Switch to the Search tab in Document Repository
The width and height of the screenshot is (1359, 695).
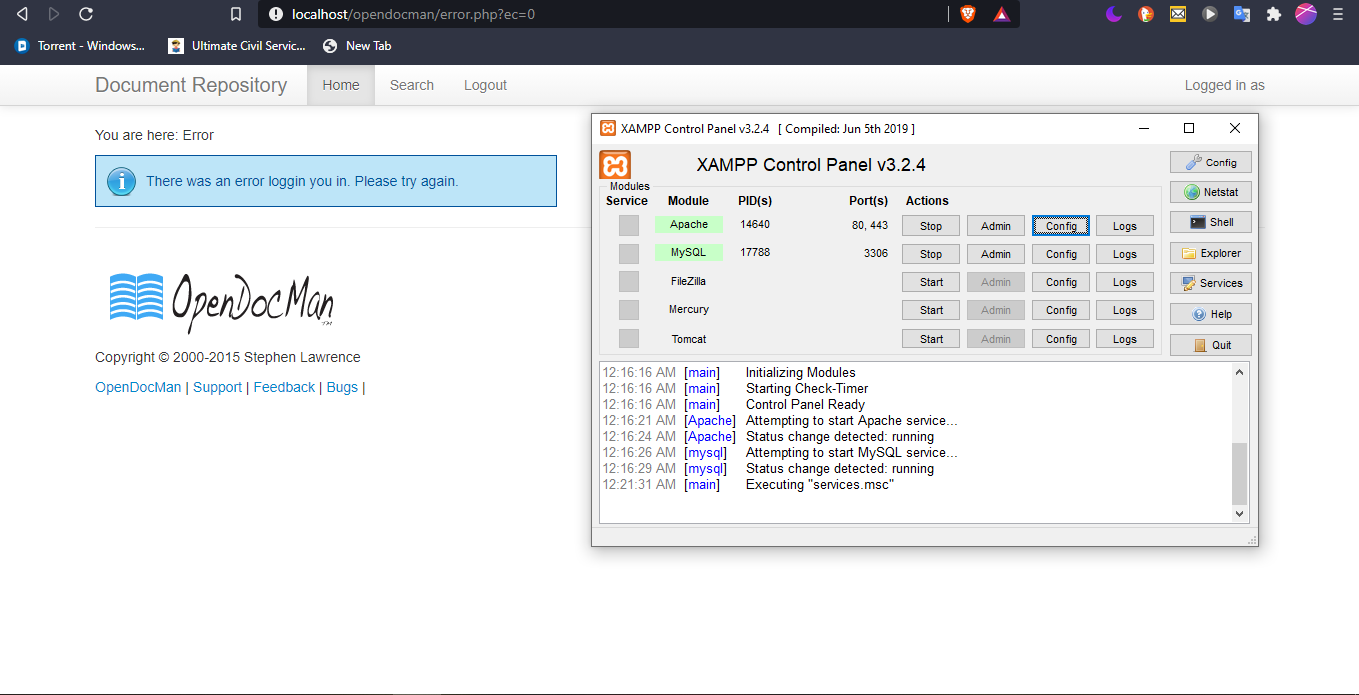tap(411, 85)
